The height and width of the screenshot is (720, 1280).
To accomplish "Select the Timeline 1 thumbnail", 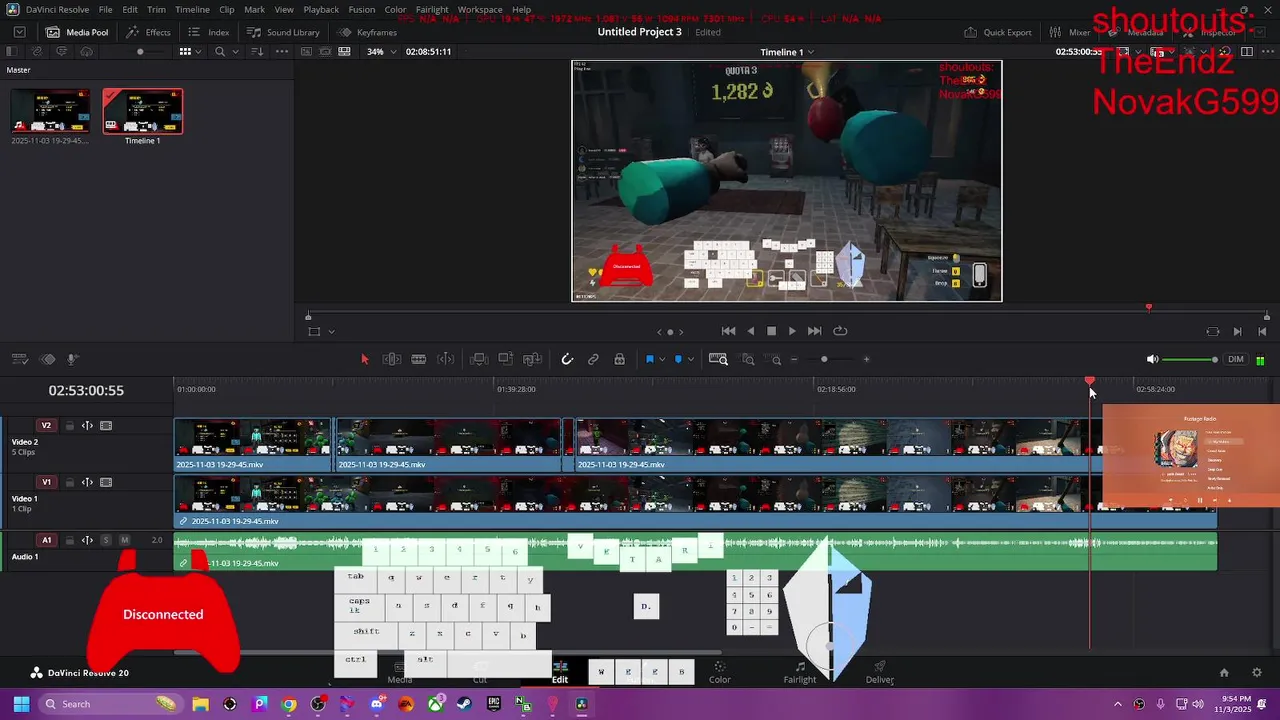I will 143,111.
